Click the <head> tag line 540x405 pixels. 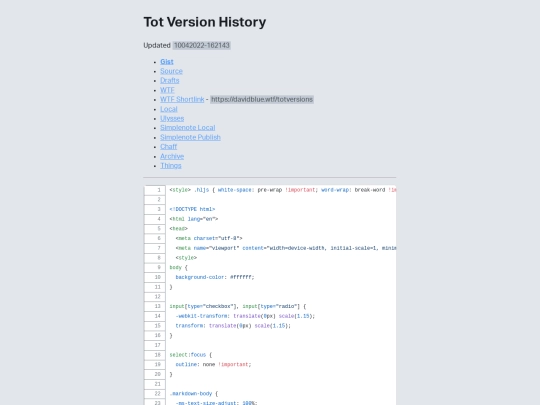[x=178, y=228]
